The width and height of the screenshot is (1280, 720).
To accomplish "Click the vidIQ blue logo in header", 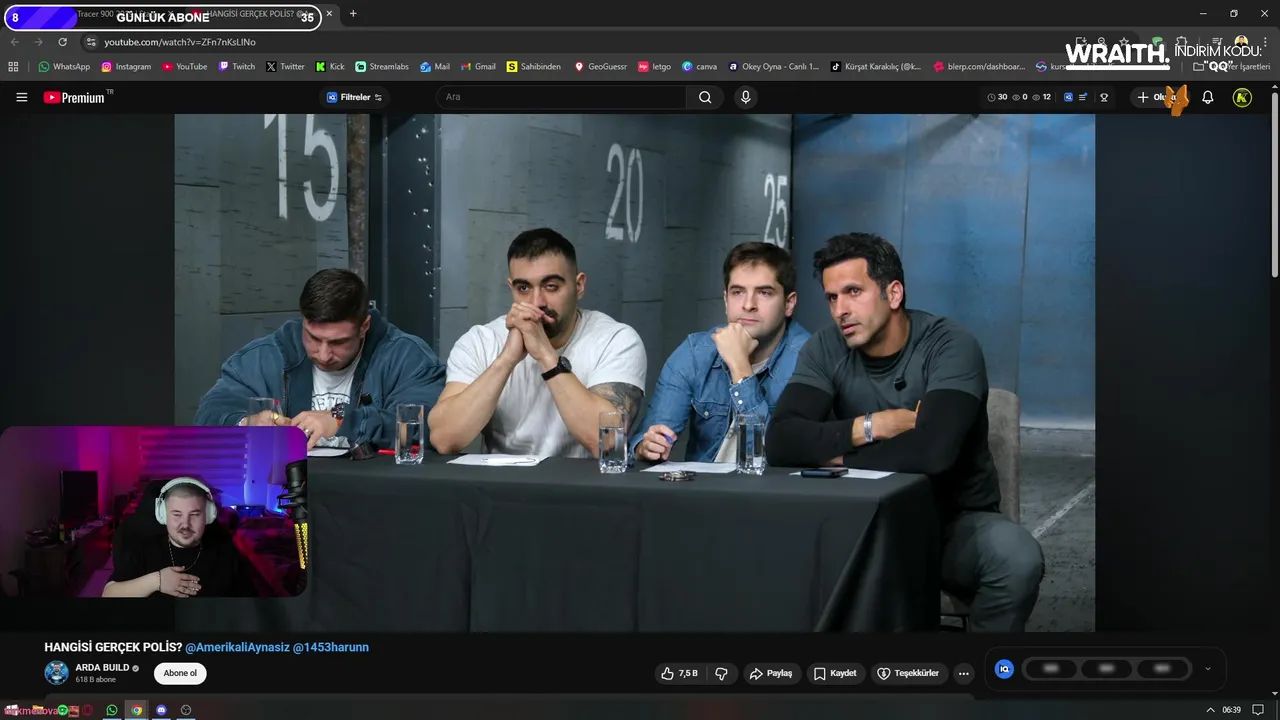I will (x=1068, y=97).
